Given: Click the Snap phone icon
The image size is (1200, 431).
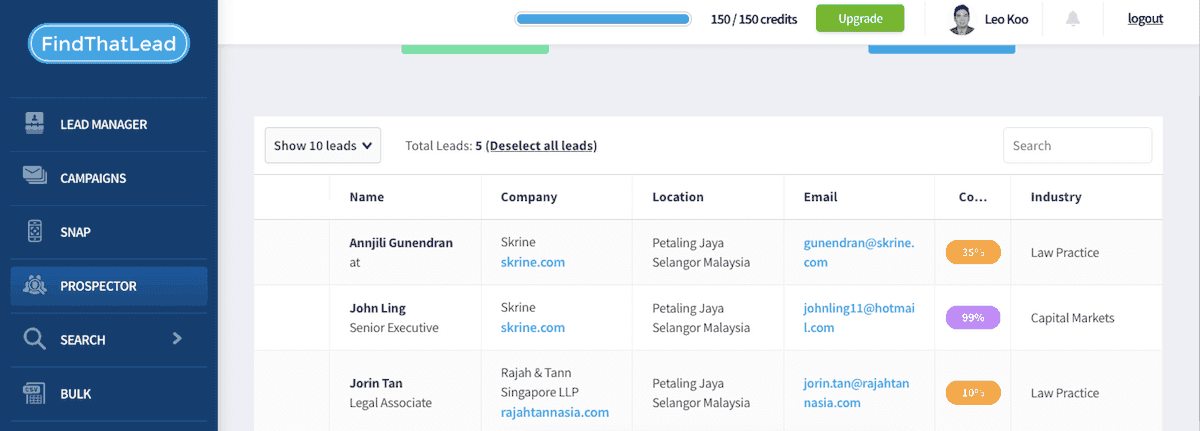Looking at the screenshot, I should coord(35,232).
